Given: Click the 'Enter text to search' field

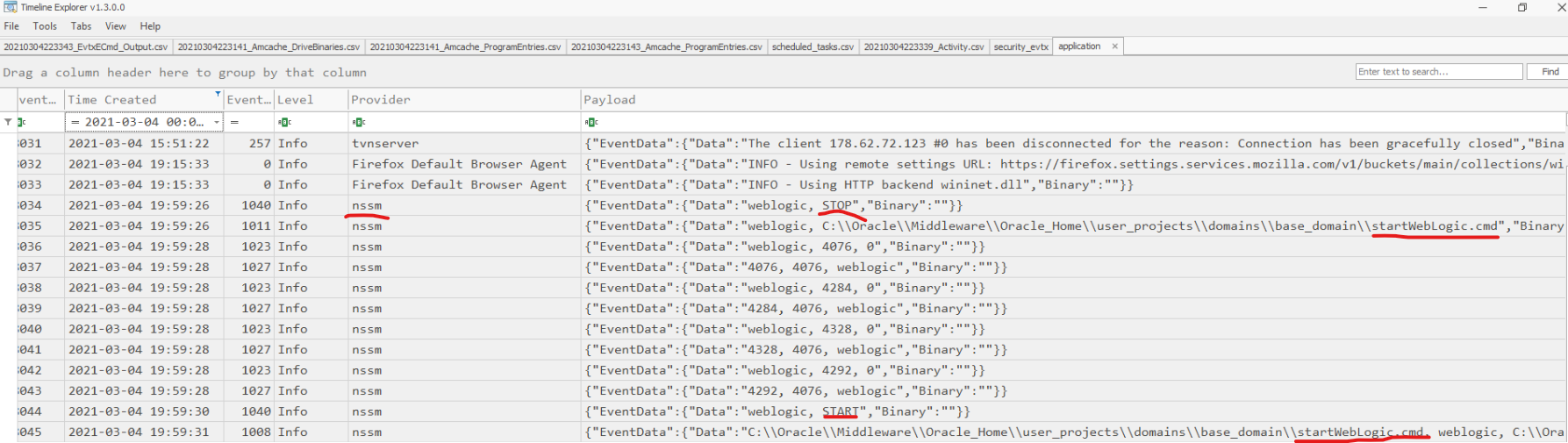Looking at the screenshot, I should click(x=1438, y=72).
